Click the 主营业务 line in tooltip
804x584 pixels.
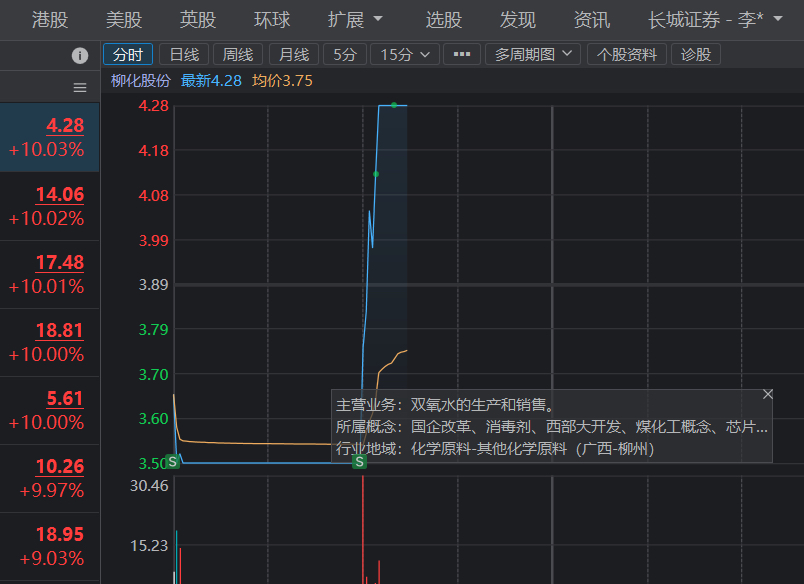[446, 405]
